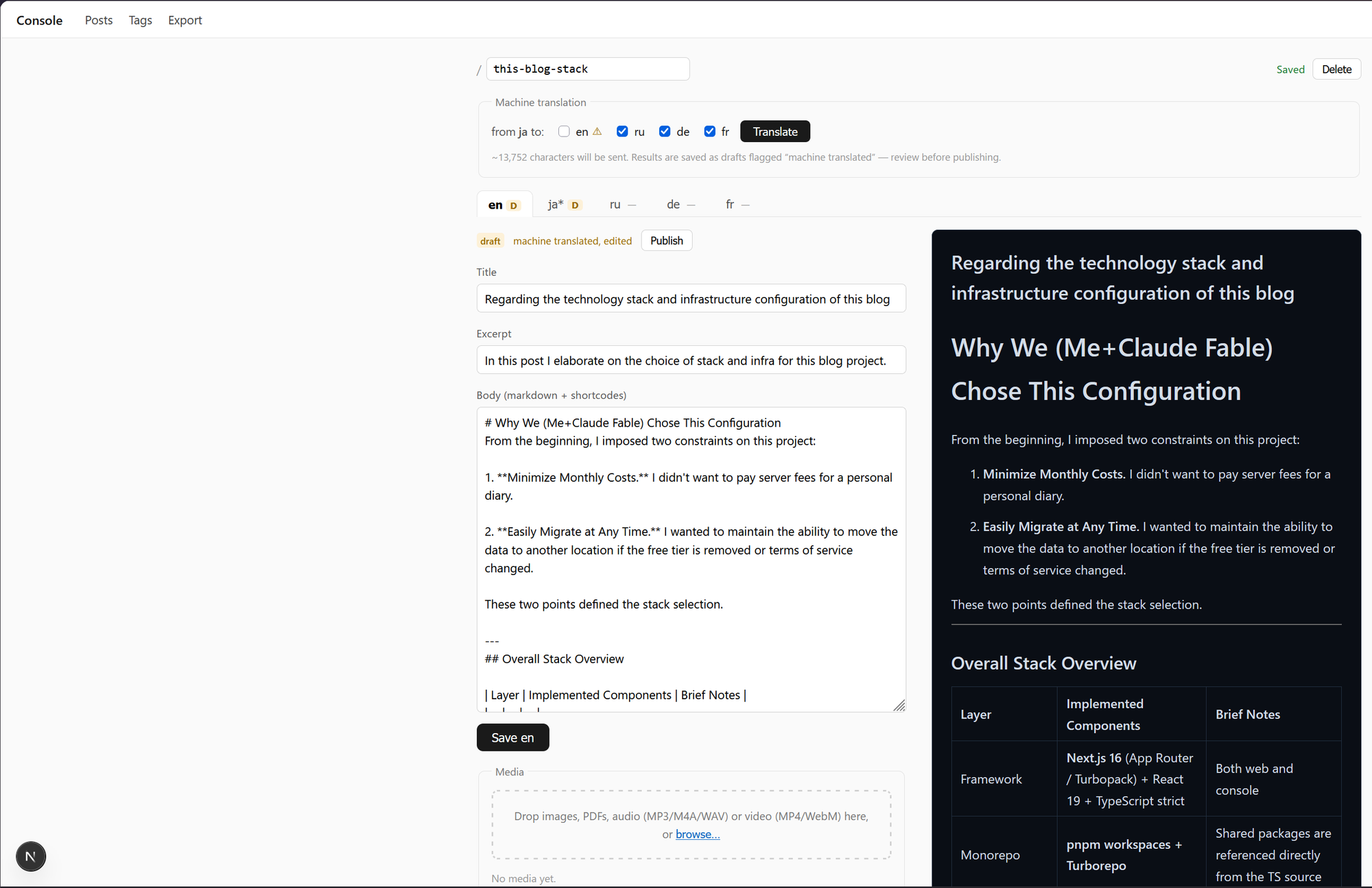Go to the Console home link
1372x888 pixels.
40,21
